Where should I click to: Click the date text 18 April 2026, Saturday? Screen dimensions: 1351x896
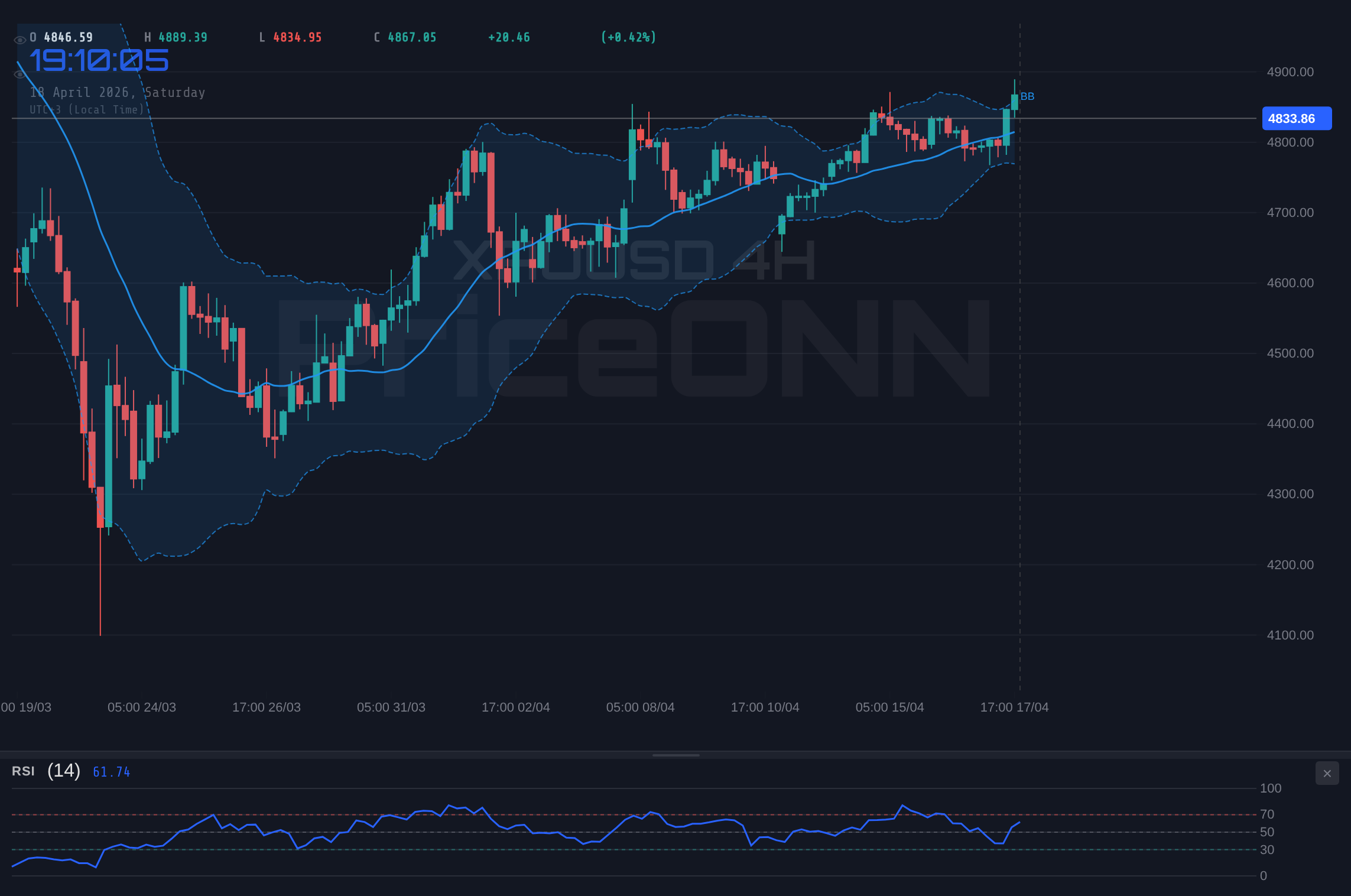click(118, 93)
